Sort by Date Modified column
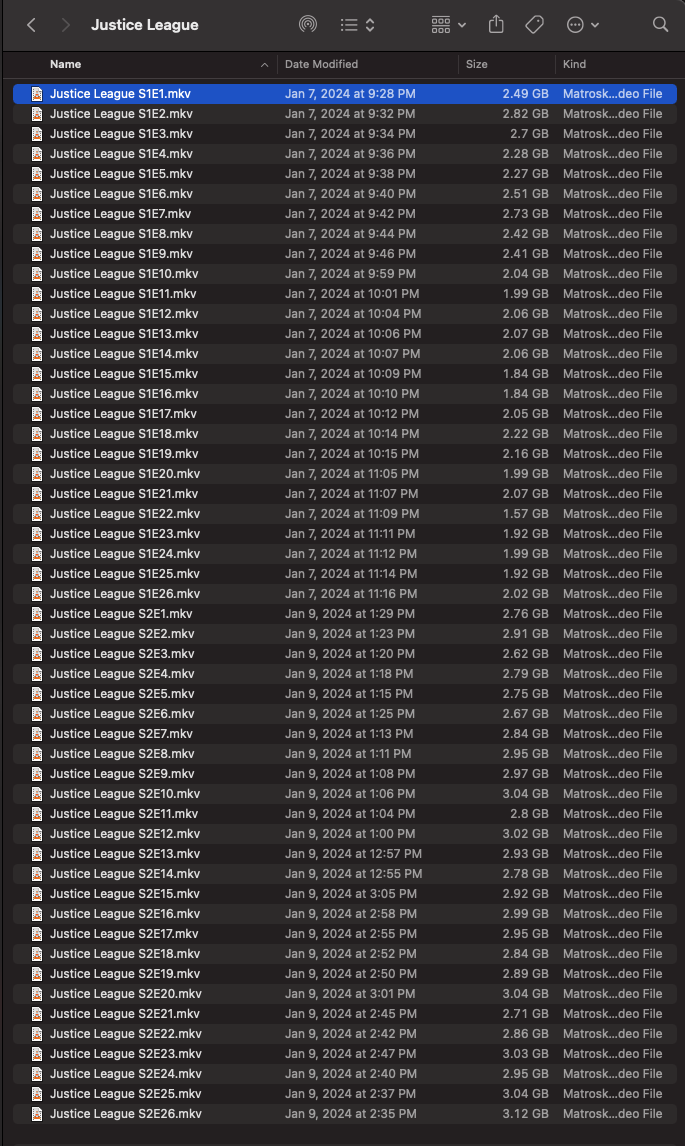685x1146 pixels. [x=322, y=64]
